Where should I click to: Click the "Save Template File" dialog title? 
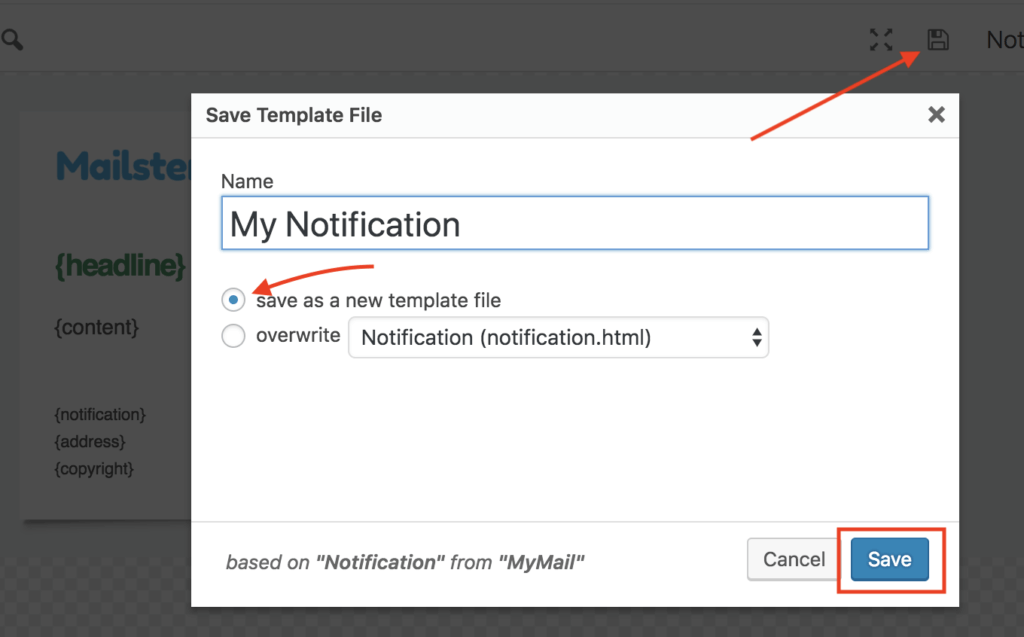click(x=294, y=115)
